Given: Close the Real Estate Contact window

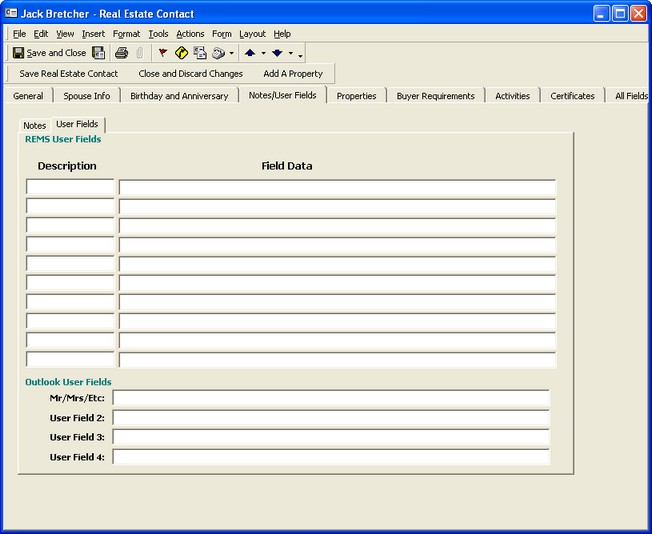Looking at the screenshot, I should coord(638,14).
